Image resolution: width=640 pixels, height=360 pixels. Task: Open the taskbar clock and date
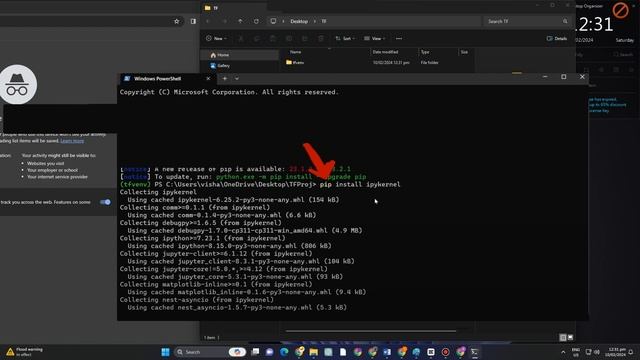coord(615,352)
